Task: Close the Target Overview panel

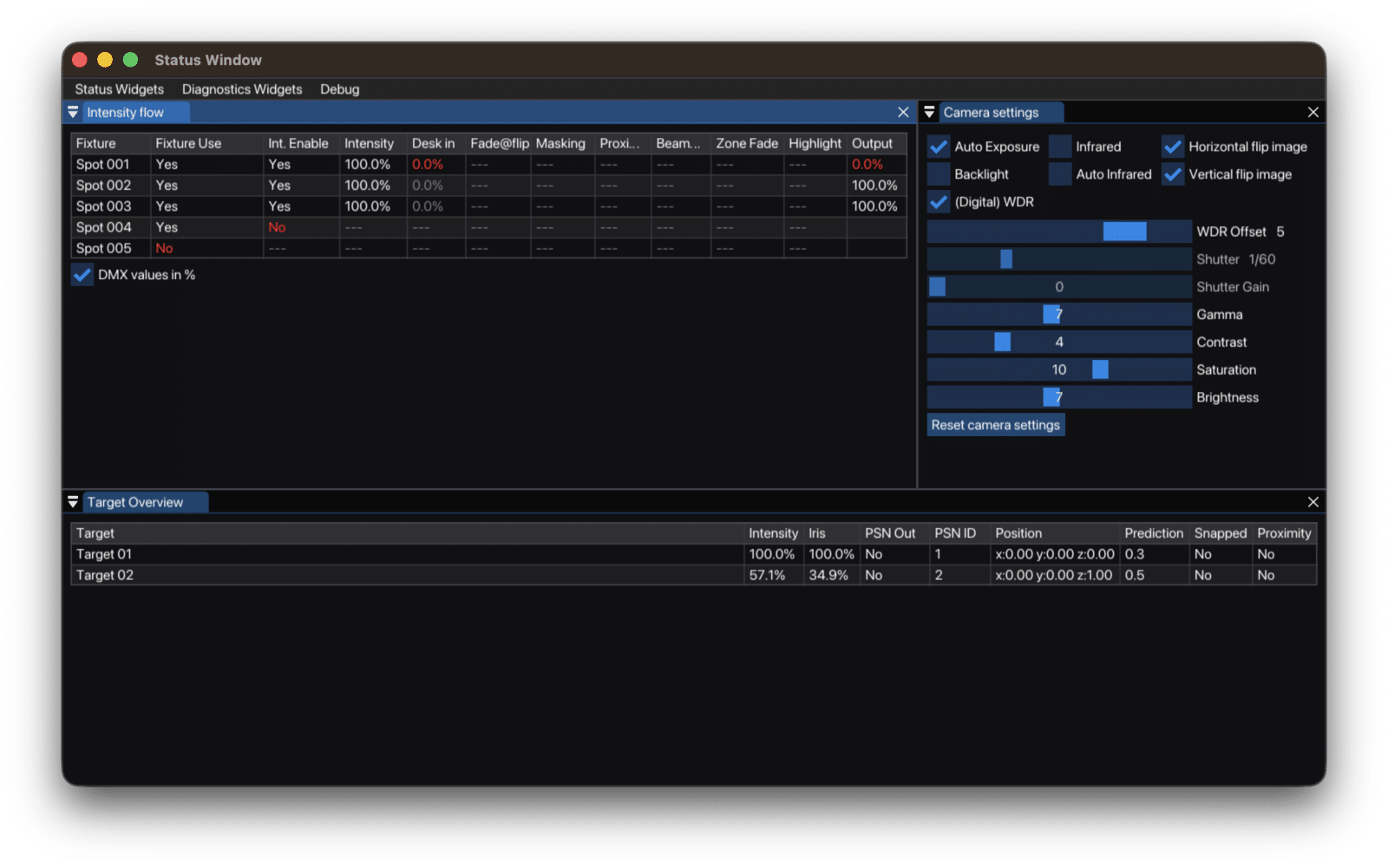Action: pos(1313,502)
